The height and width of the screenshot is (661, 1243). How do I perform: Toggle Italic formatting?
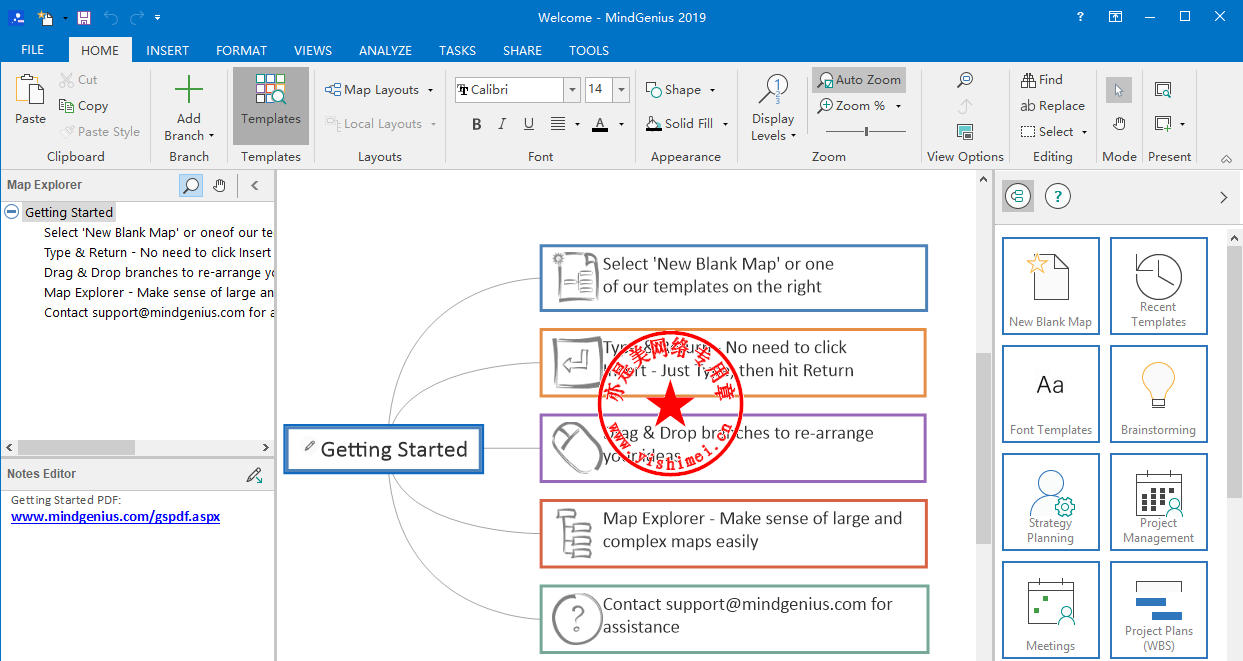(503, 124)
